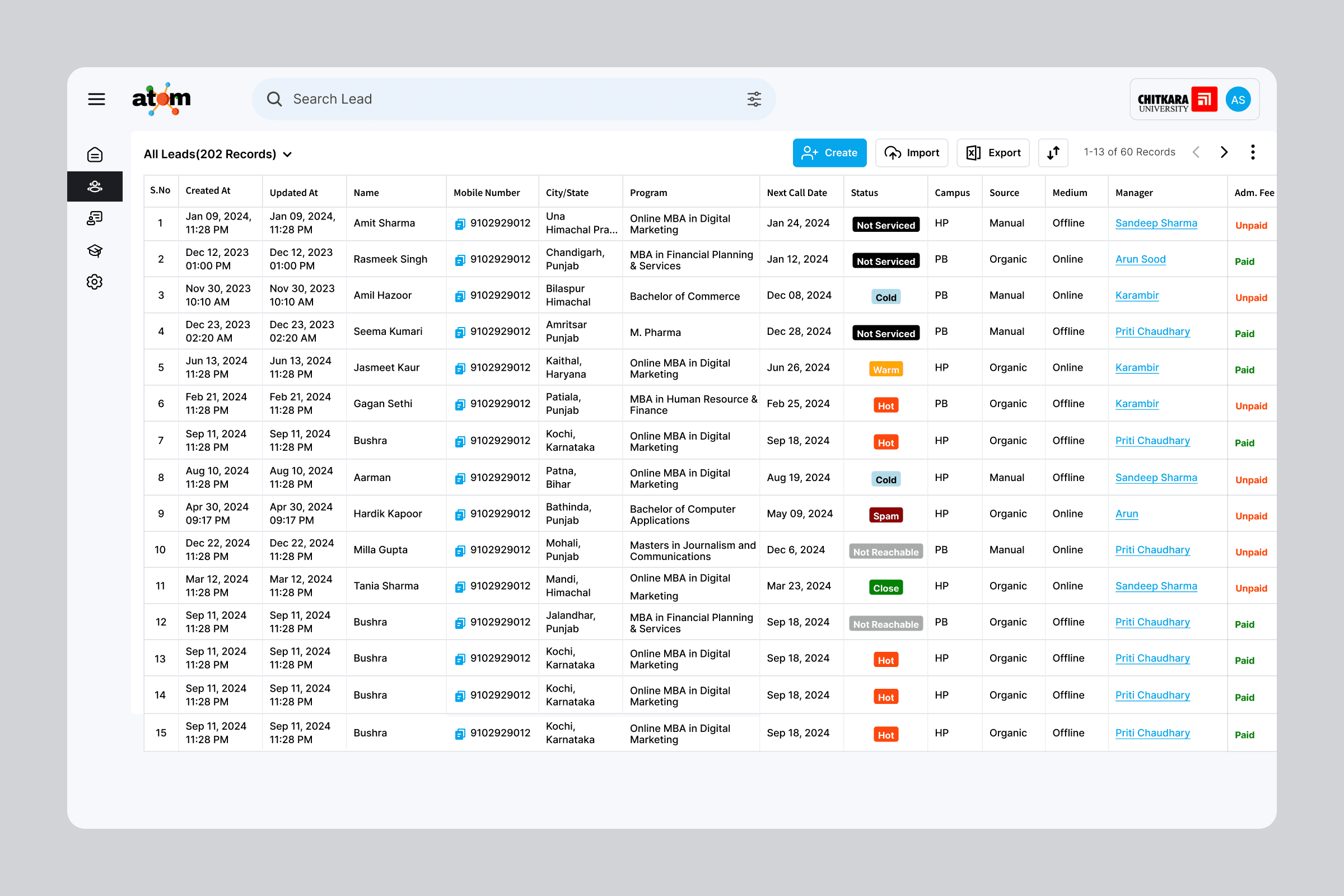The image size is (1344, 896).
Task: Open search filter settings icon
Action: click(x=754, y=100)
